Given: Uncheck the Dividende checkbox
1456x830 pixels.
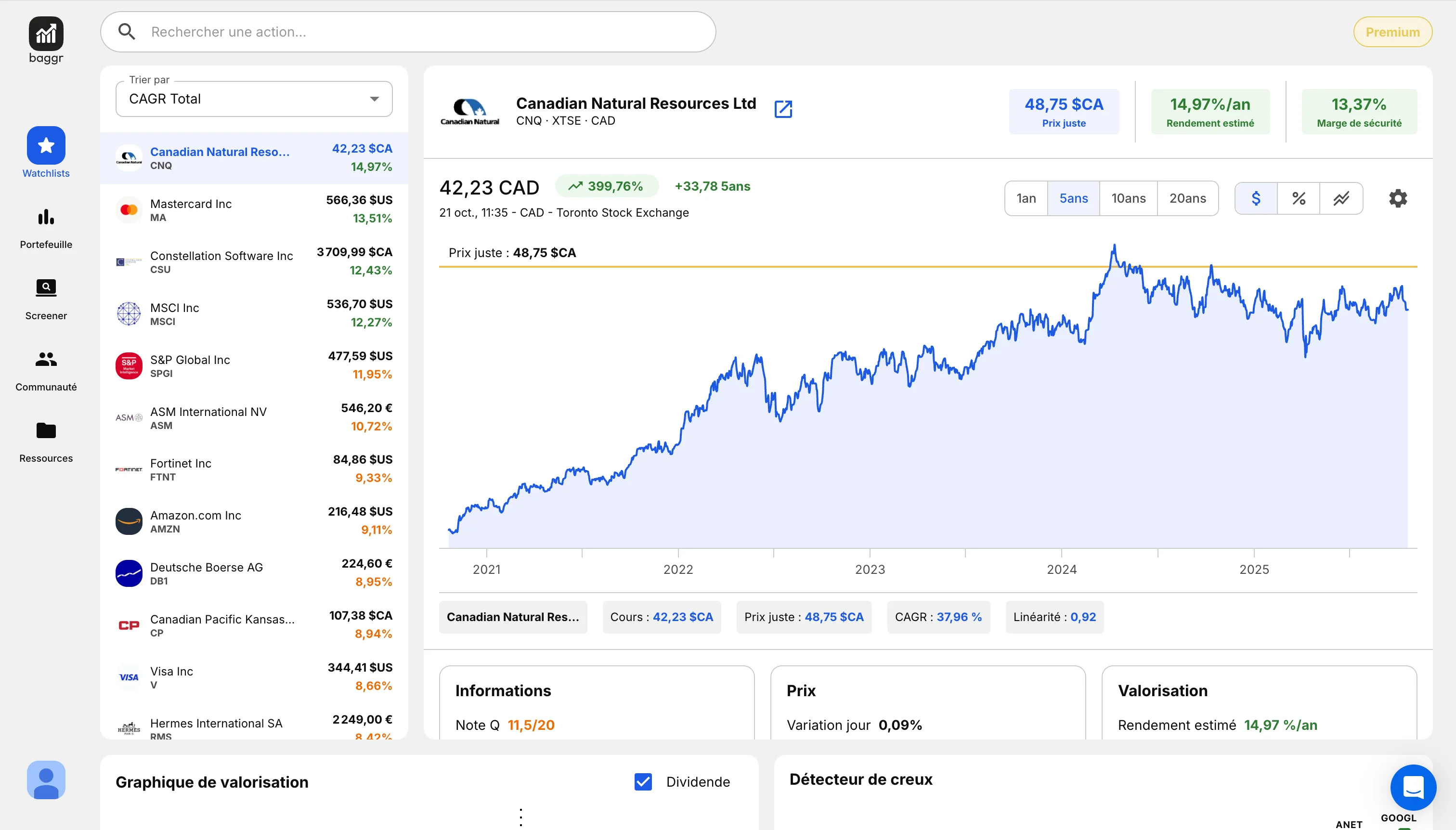Looking at the screenshot, I should 643,781.
